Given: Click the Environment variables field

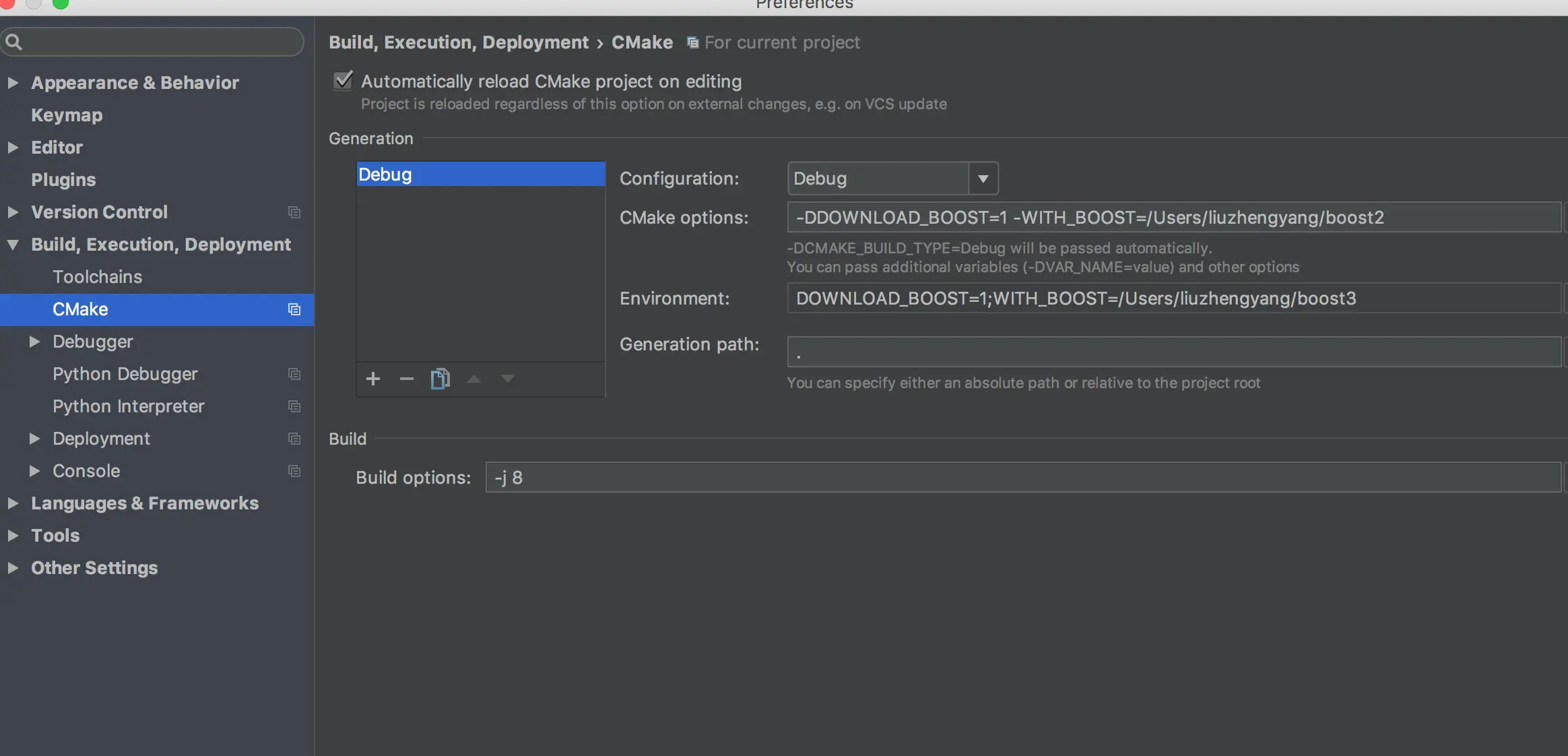Looking at the screenshot, I should tap(1172, 298).
